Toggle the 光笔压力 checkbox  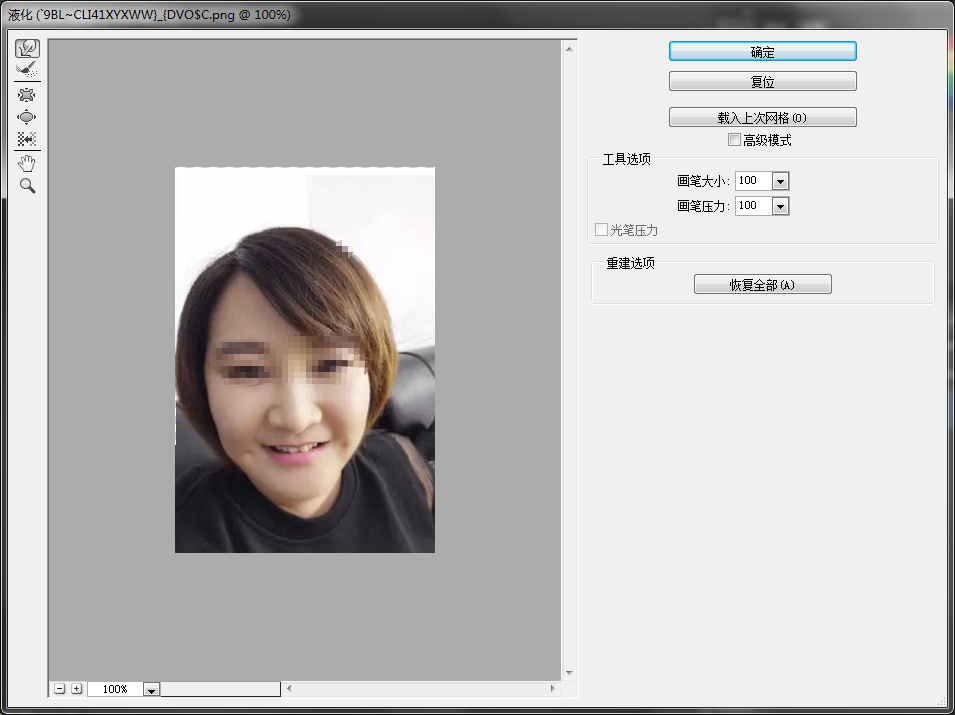click(x=601, y=230)
